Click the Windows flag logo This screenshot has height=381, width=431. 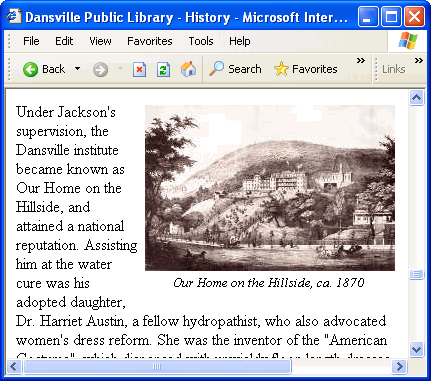click(408, 41)
